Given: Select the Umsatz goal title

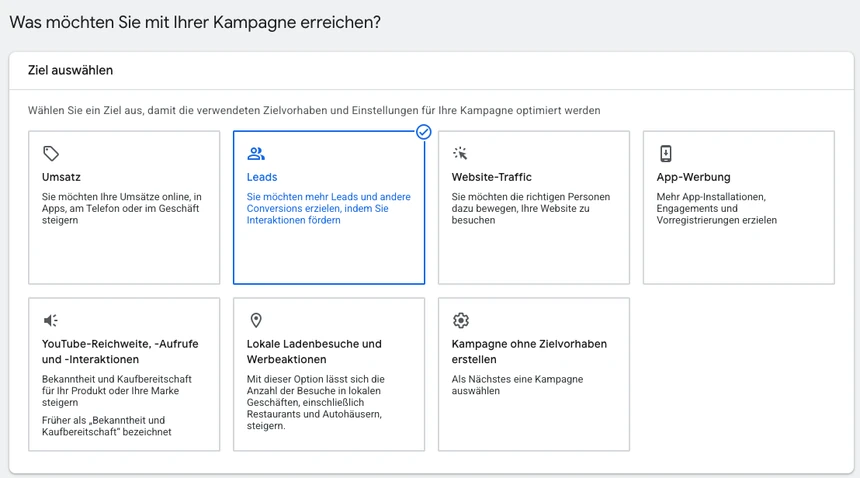Looking at the screenshot, I should pyautogui.click(x=61, y=177).
